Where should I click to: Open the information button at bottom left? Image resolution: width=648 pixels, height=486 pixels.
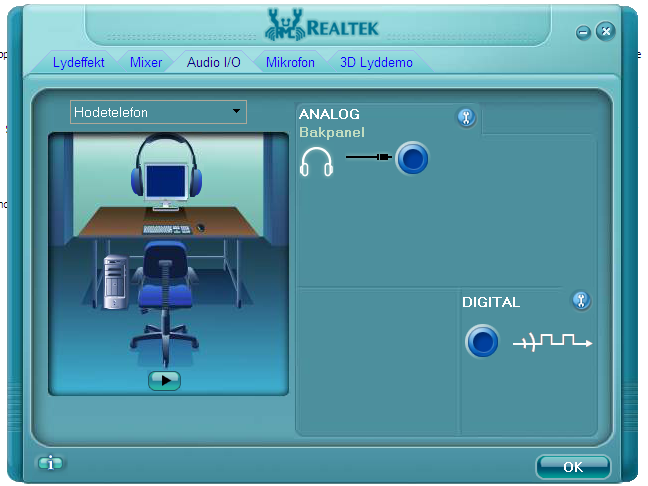(x=50, y=463)
